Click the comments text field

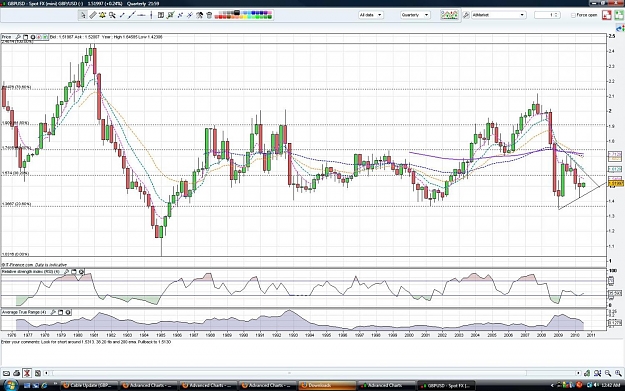312,353
